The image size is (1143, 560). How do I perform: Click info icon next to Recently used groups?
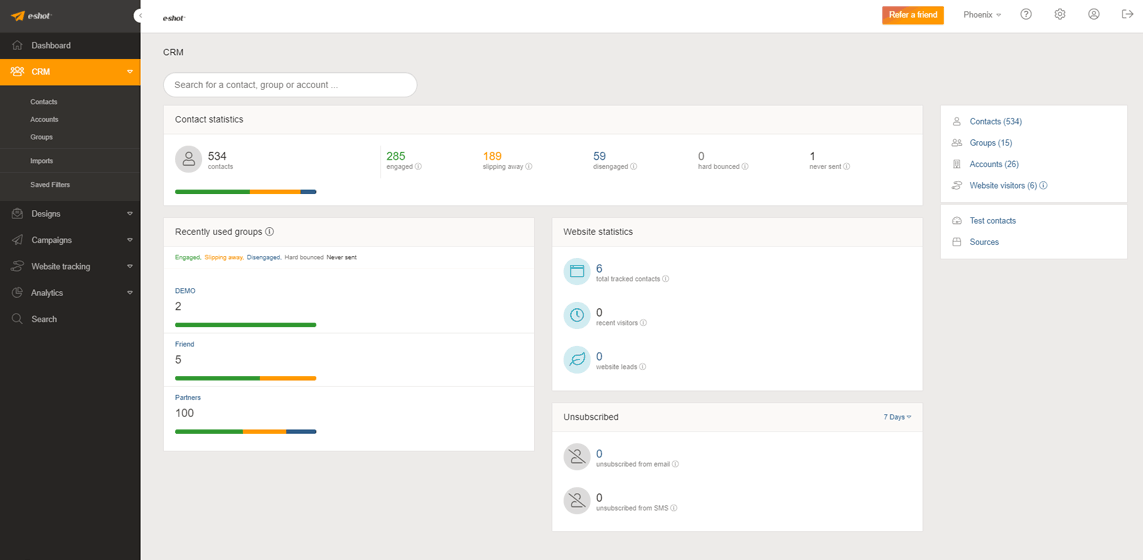tap(270, 232)
